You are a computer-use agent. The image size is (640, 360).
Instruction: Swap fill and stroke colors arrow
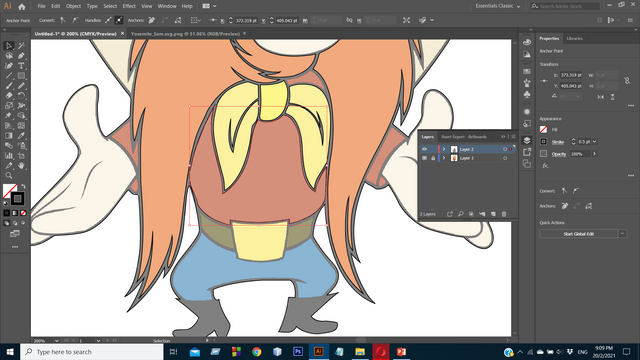[23, 187]
